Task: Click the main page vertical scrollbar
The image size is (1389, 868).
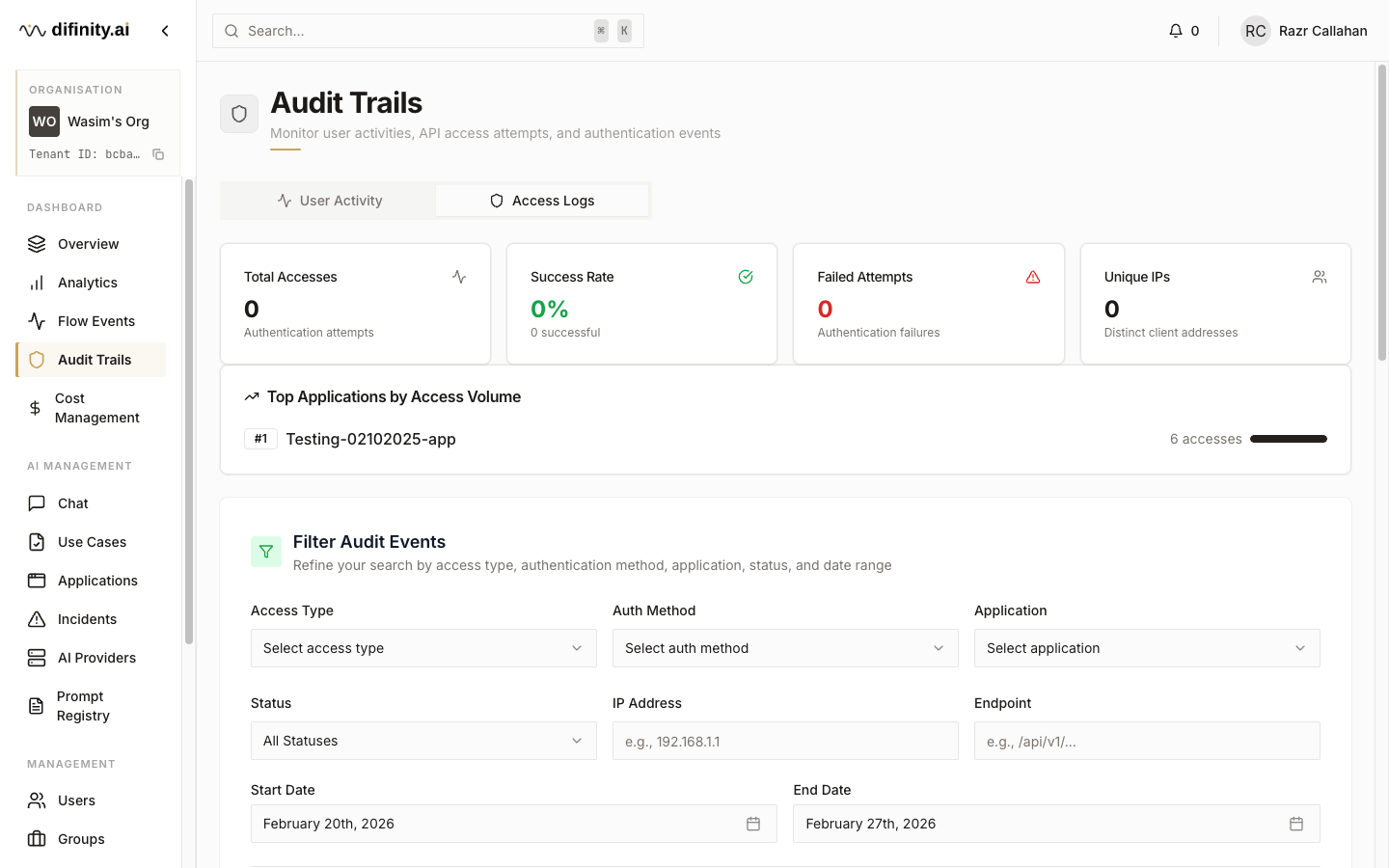Action: [1381, 212]
